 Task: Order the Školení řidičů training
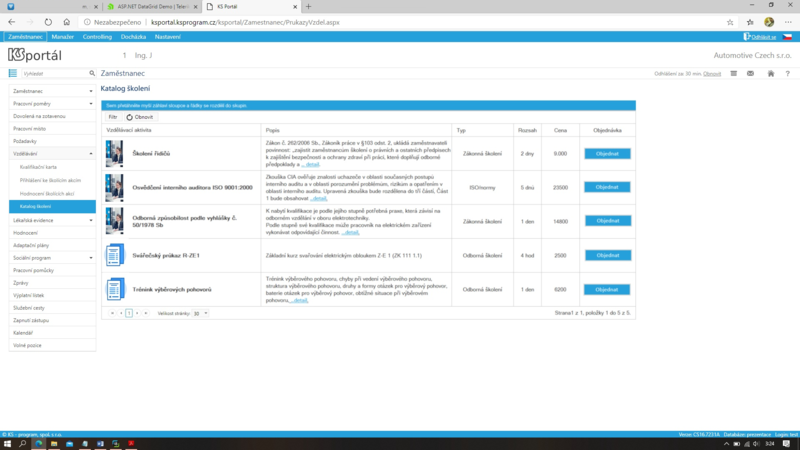click(607, 154)
